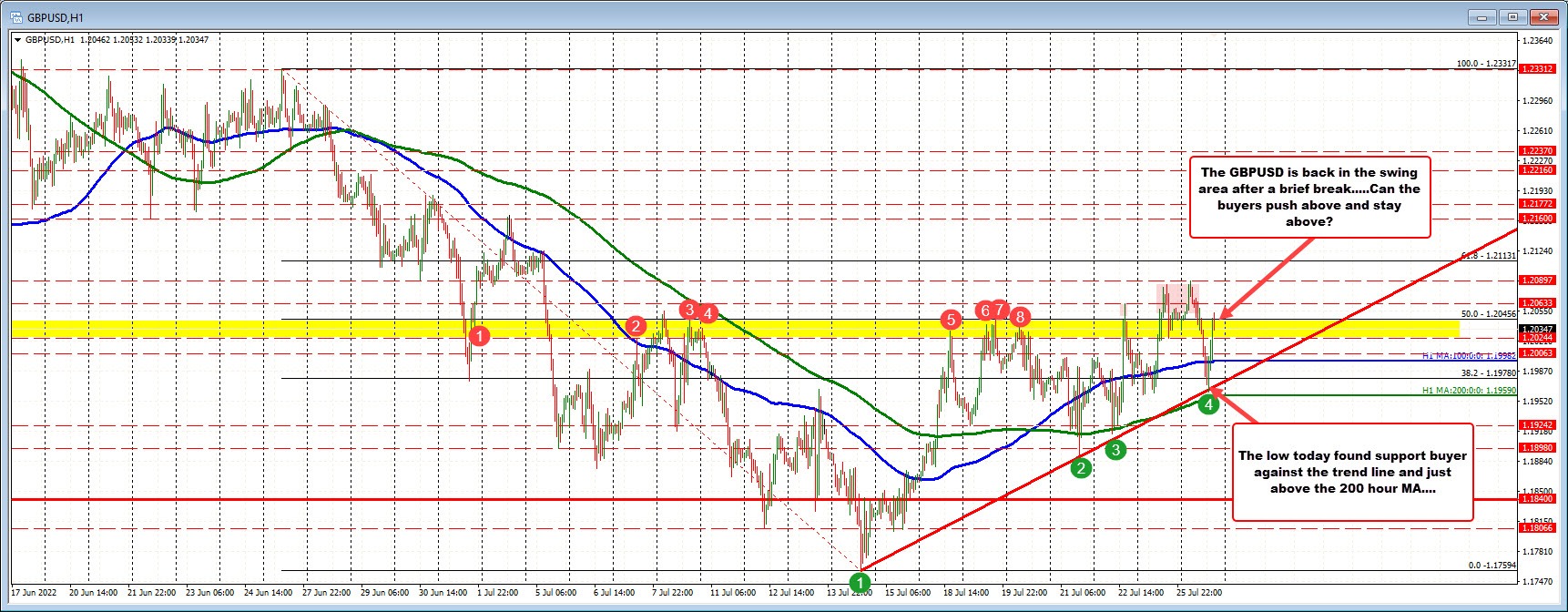Open the one-click trading triangle beside GBPUSD,H1

pyautogui.click(x=17, y=40)
